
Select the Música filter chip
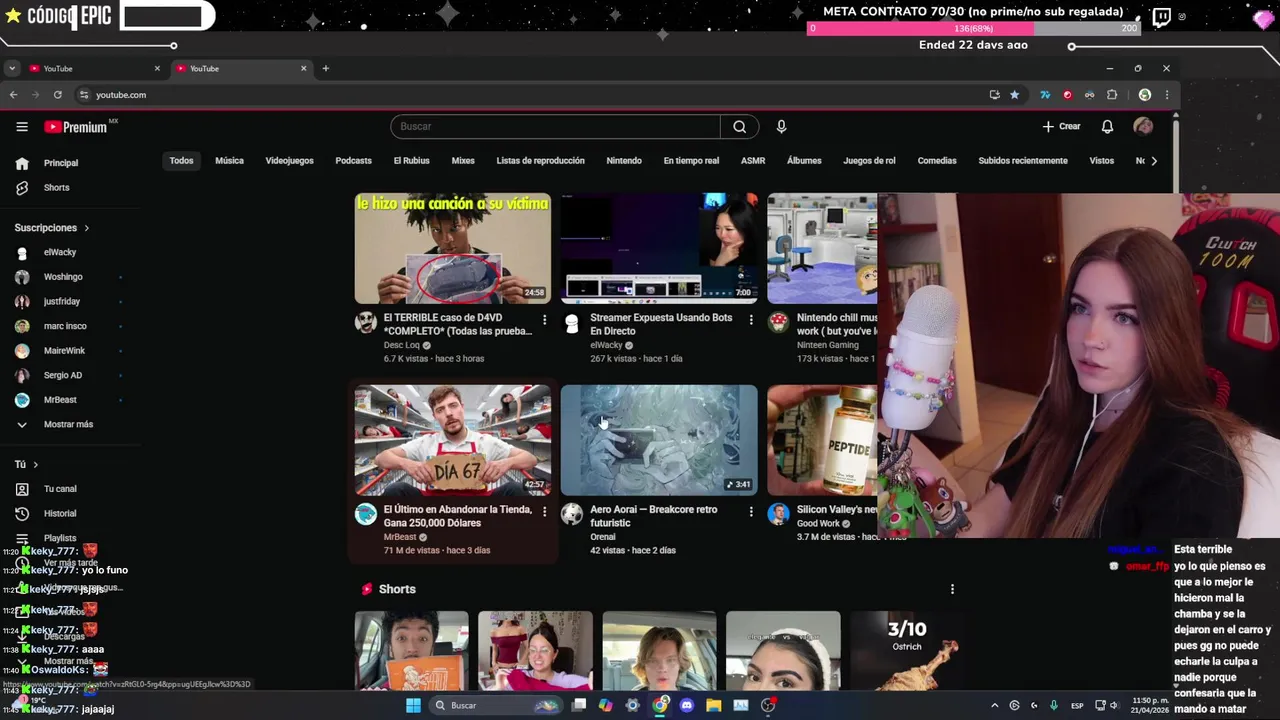click(229, 161)
